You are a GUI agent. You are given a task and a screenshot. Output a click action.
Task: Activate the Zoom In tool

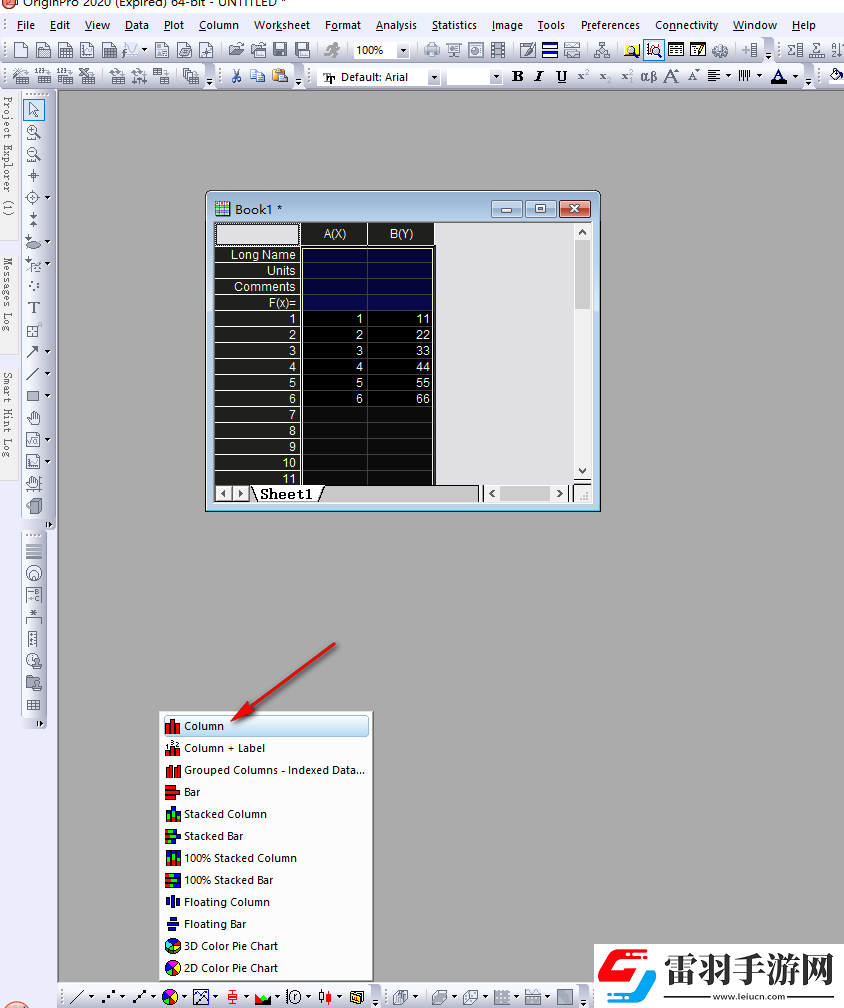click(x=34, y=132)
